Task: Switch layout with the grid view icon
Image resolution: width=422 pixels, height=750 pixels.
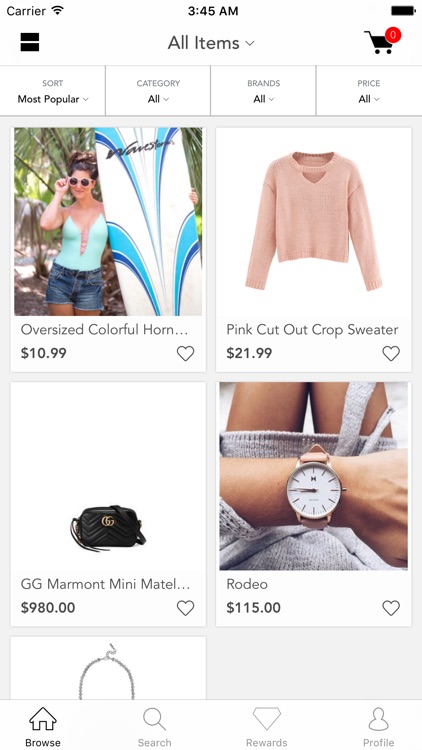Action: coord(30,42)
